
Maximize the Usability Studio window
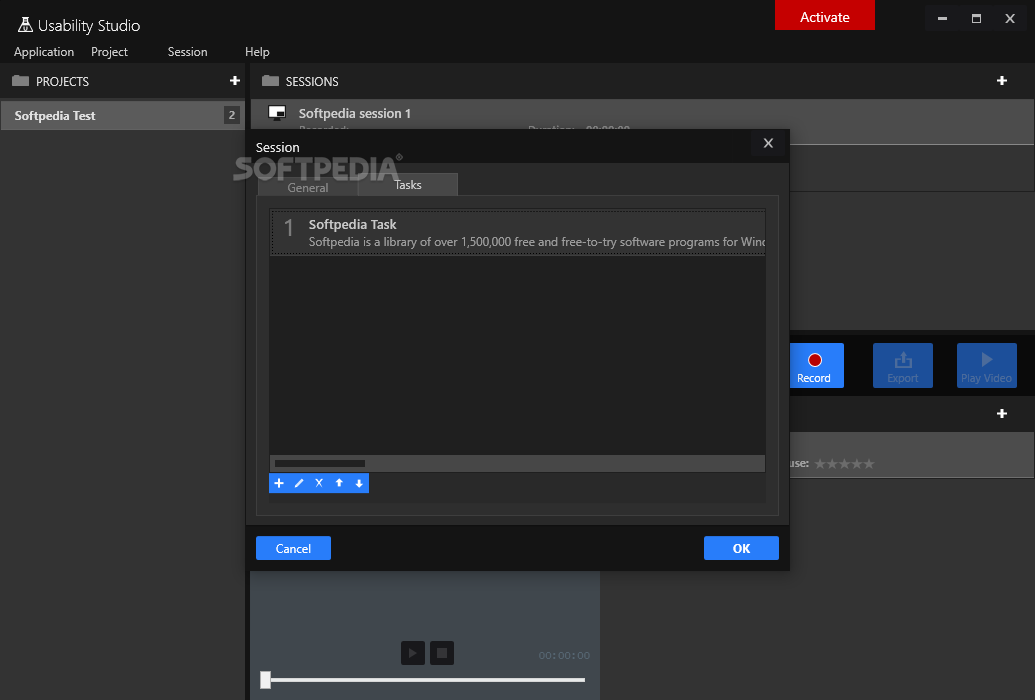(976, 18)
